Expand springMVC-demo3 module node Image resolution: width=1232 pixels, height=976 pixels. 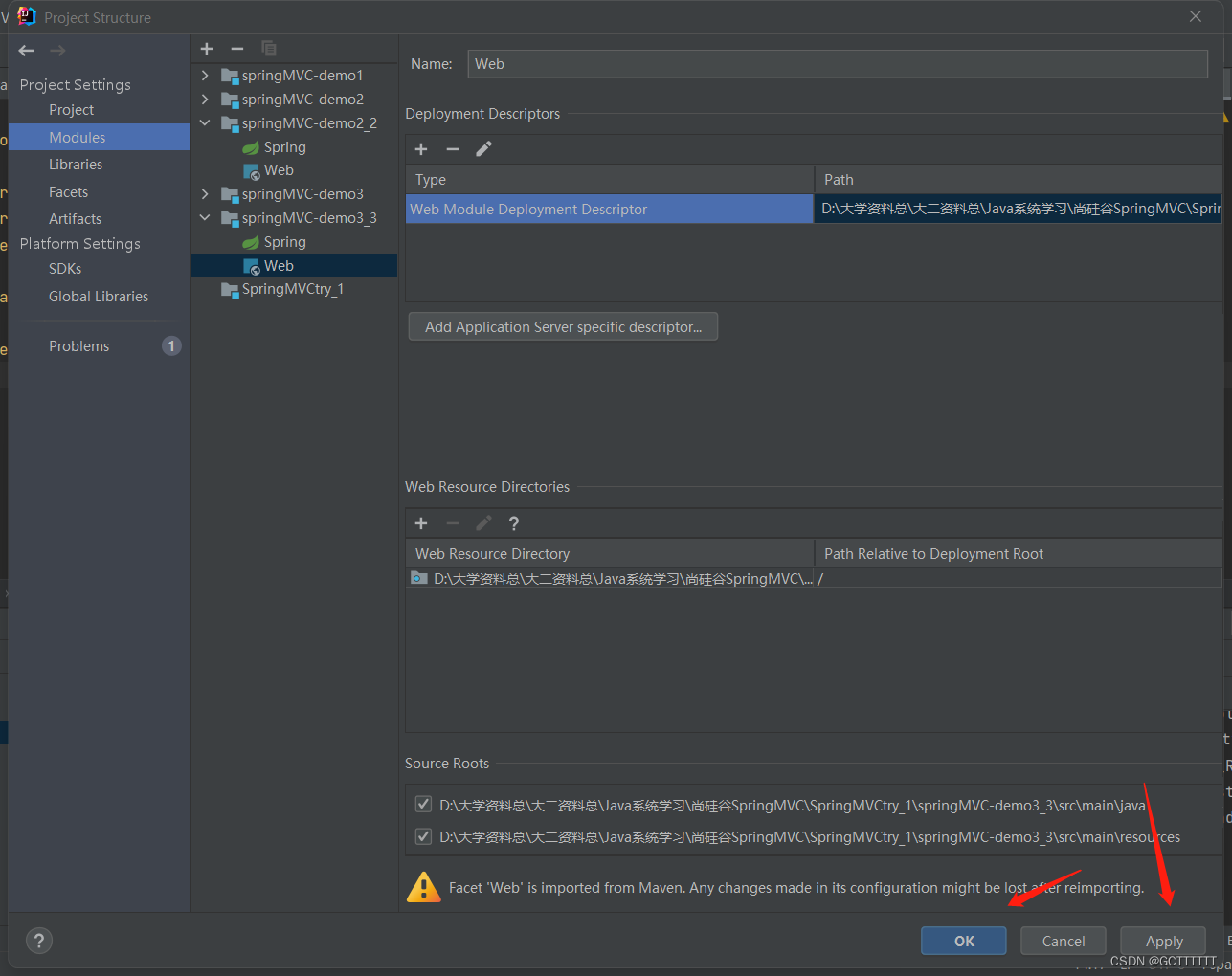pyautogui.click(x=205, y=193)
